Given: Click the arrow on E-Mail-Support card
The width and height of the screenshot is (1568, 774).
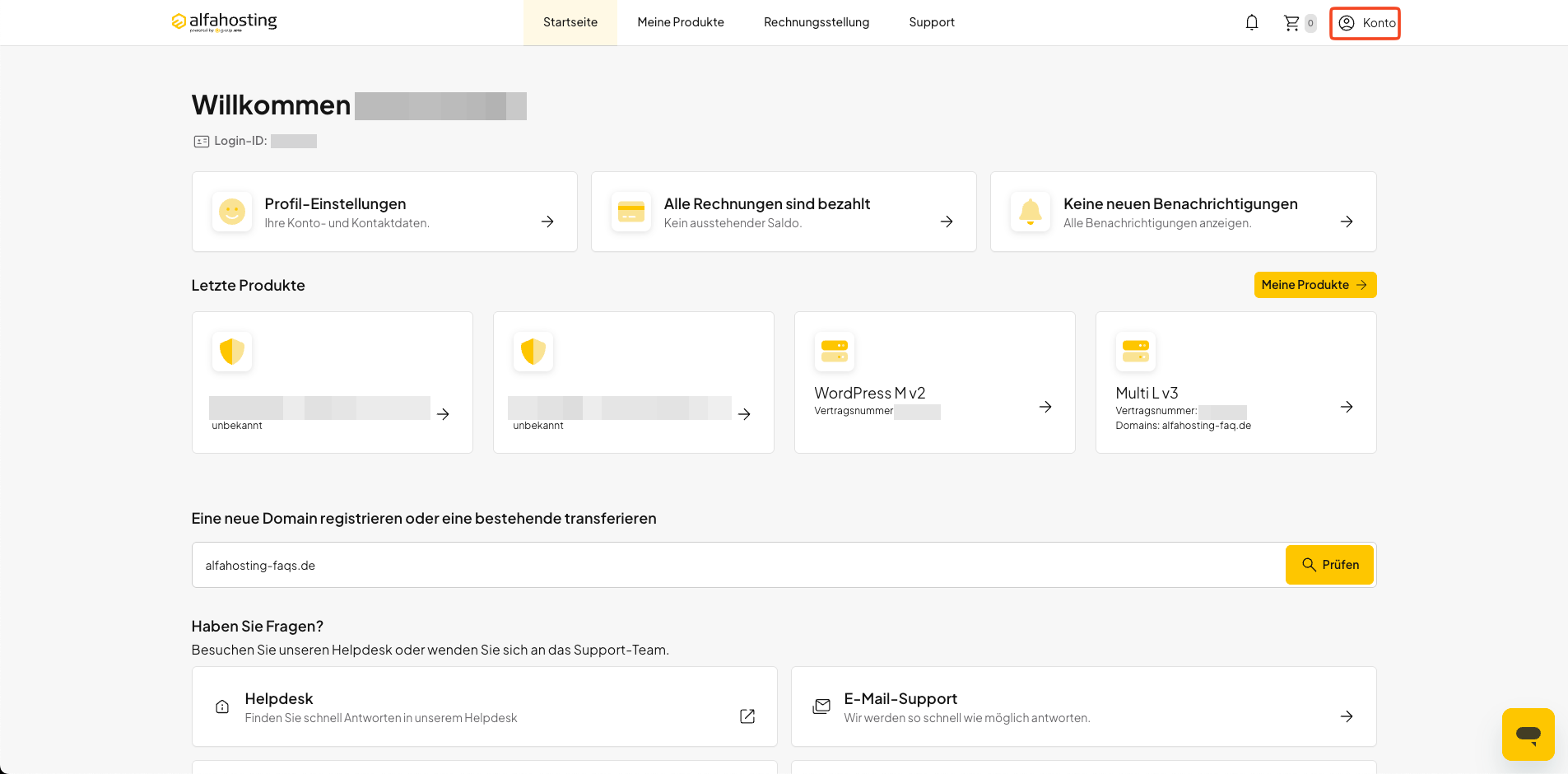Looking at the screenshot, I should point(1347,716).
